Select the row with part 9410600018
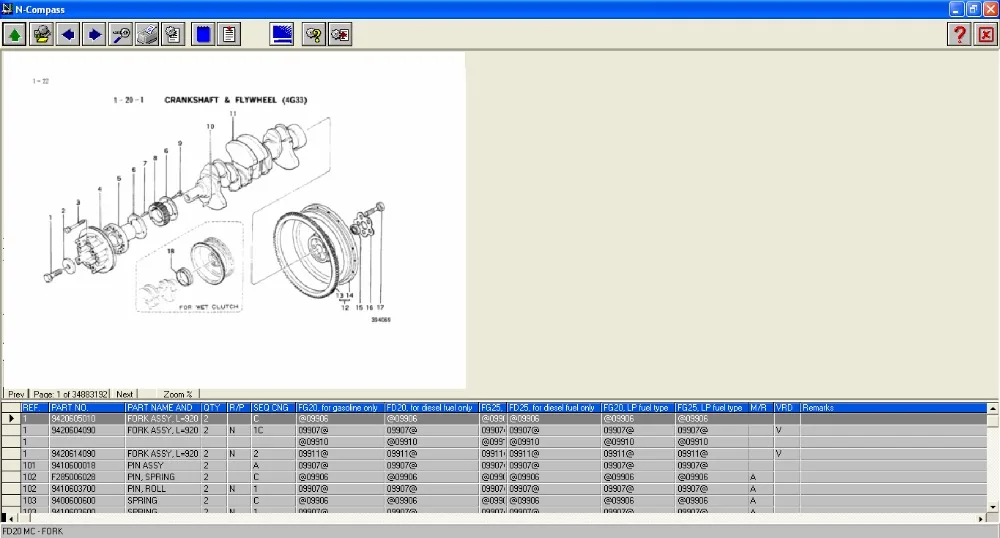The image size is (1000, 538). [x=494, y=465]
